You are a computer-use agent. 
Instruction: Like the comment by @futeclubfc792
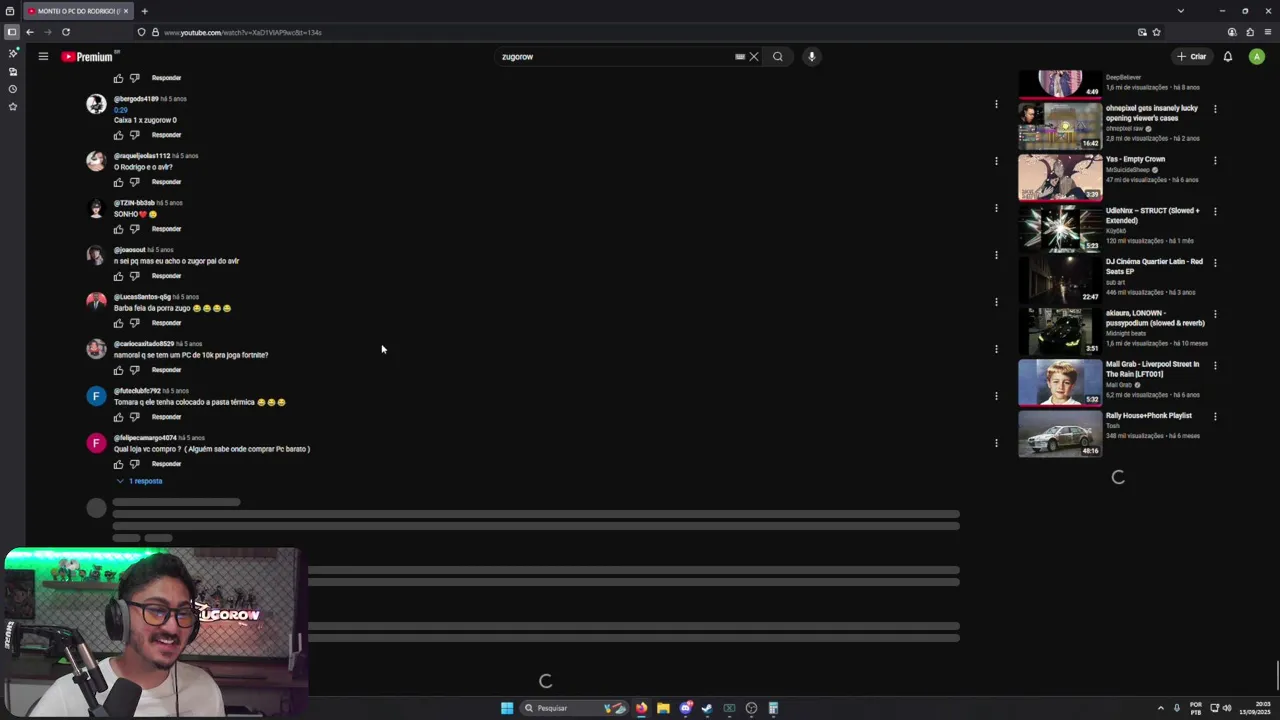tap(118, 417)
